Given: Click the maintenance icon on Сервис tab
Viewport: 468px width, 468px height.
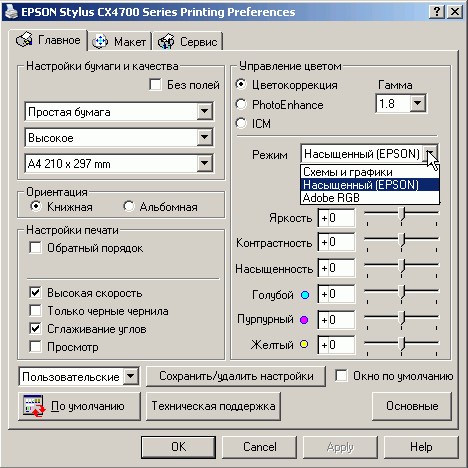Looking at the screenshot, I should coord(166,42).
